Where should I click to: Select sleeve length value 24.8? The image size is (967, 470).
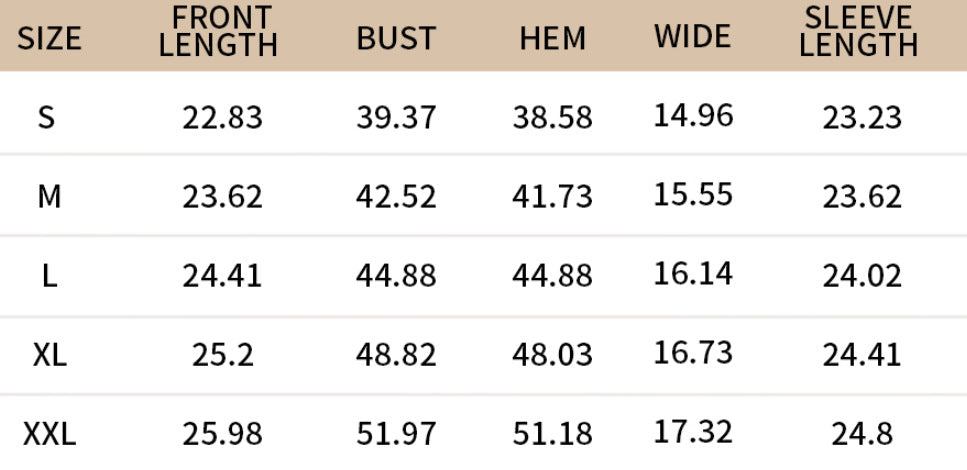(862, 434)
